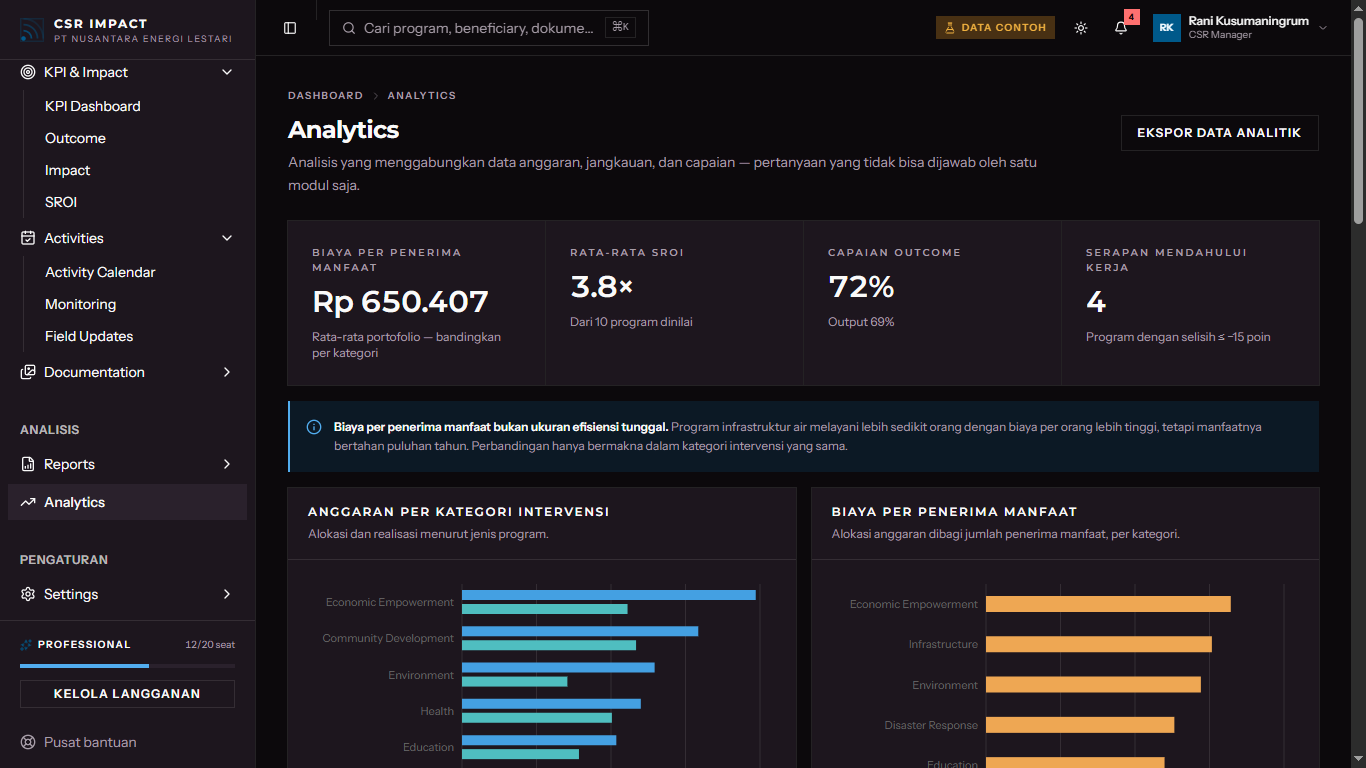Viewport: 1366px width, 768px height.
Task: Click the Activities calendar icon
Action: point(28,238)
